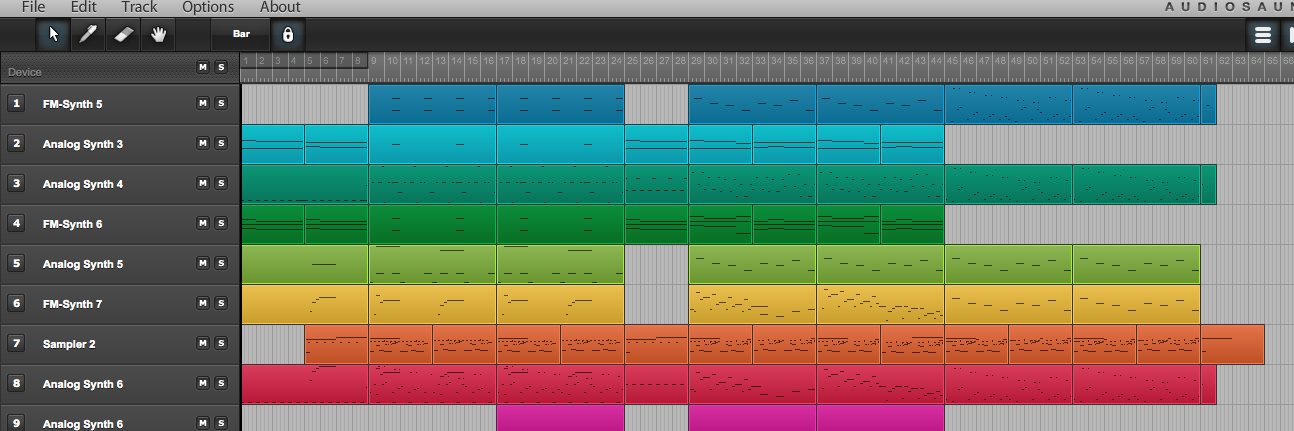Mute the FM-Synth 6 track
Image resolution: width=1294 pixels, height=431 pixels.
(203, 223)
